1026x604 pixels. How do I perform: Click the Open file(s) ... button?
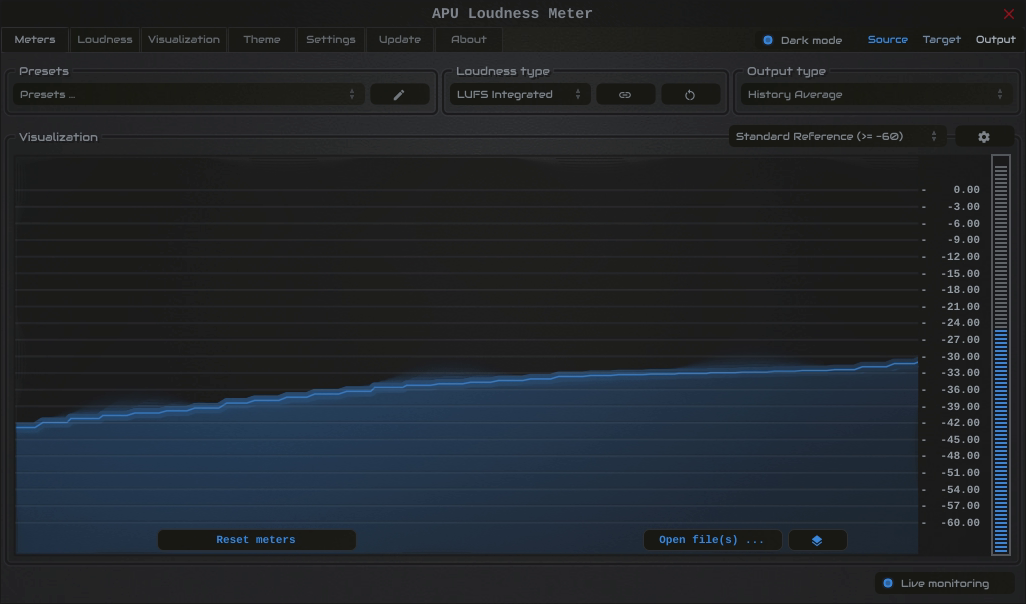coord(712,540)
